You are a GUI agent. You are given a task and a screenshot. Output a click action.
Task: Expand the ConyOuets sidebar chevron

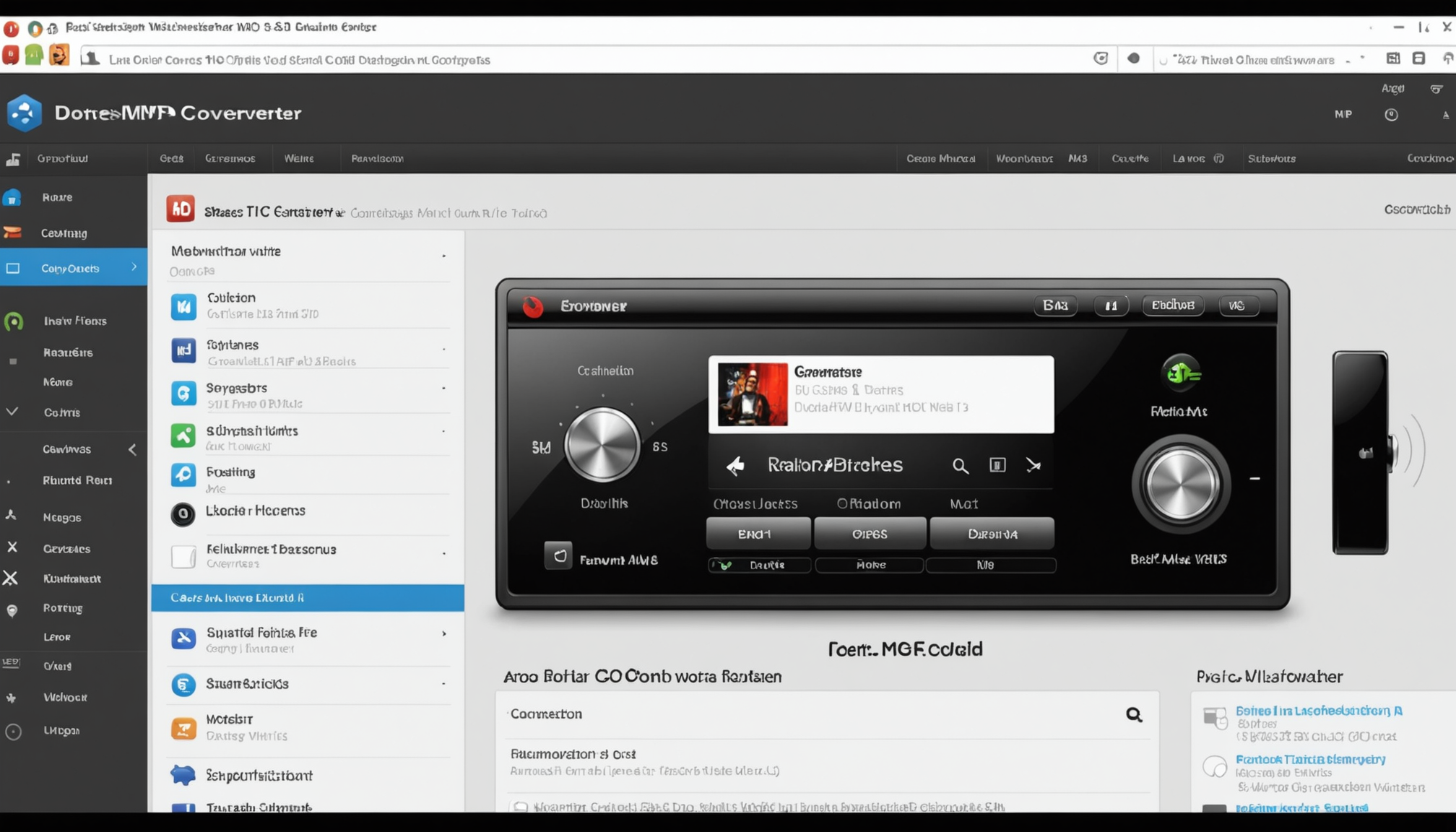(134, 267)
